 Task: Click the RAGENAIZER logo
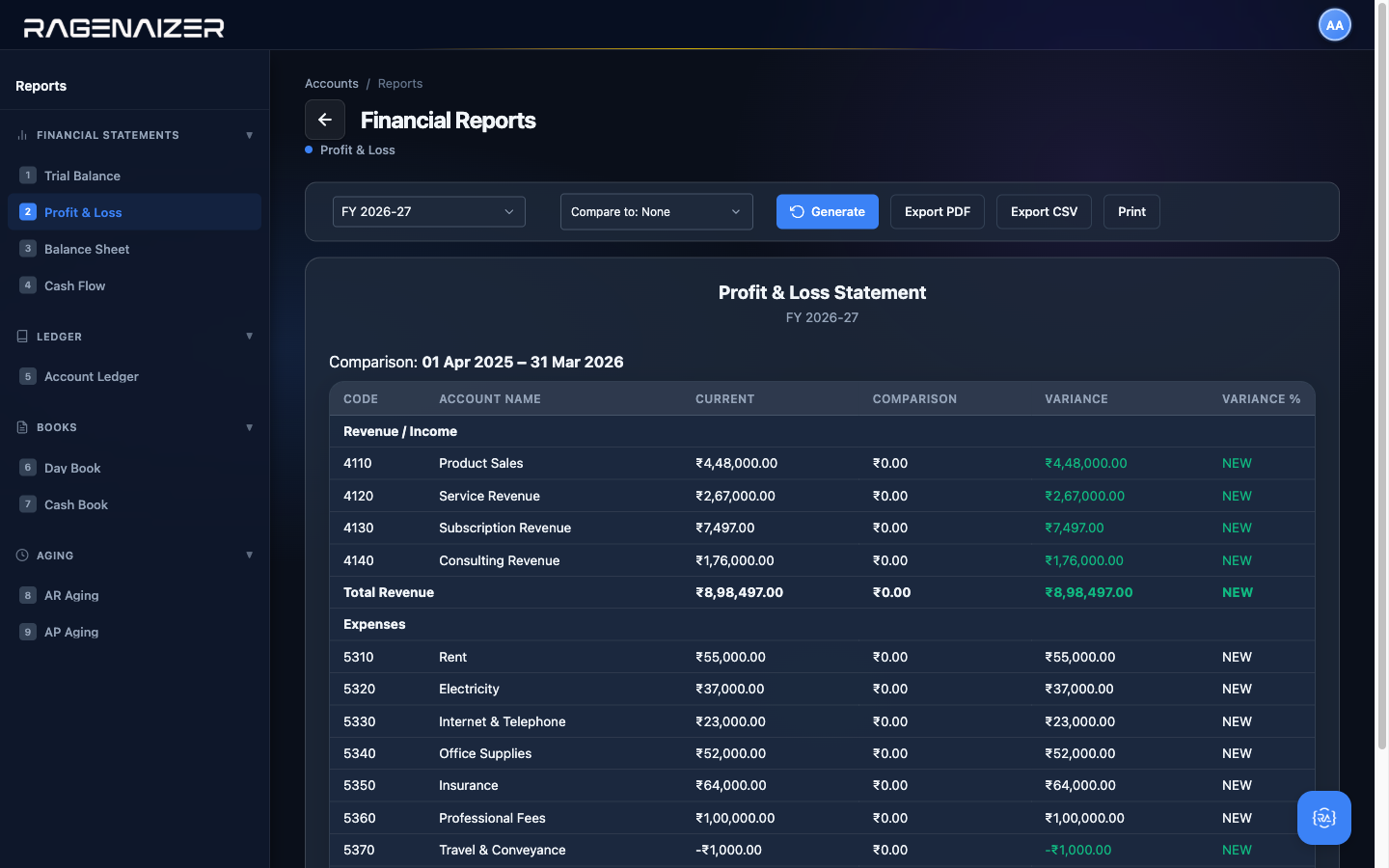(x=123, y=28)
